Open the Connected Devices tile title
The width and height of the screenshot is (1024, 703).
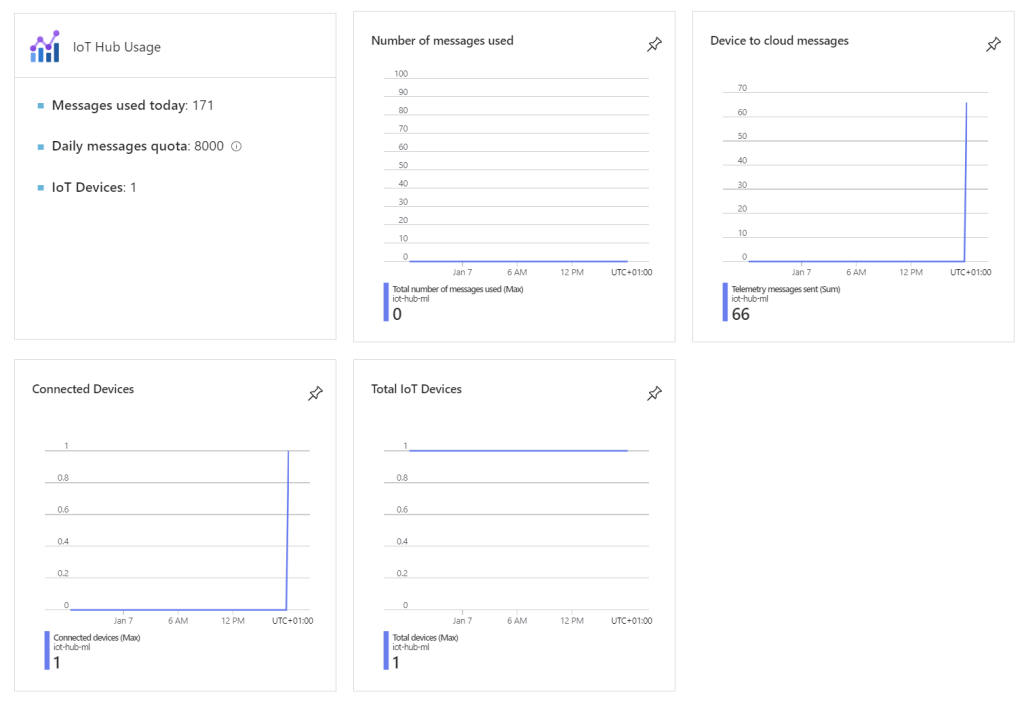(x=83, y=389)
